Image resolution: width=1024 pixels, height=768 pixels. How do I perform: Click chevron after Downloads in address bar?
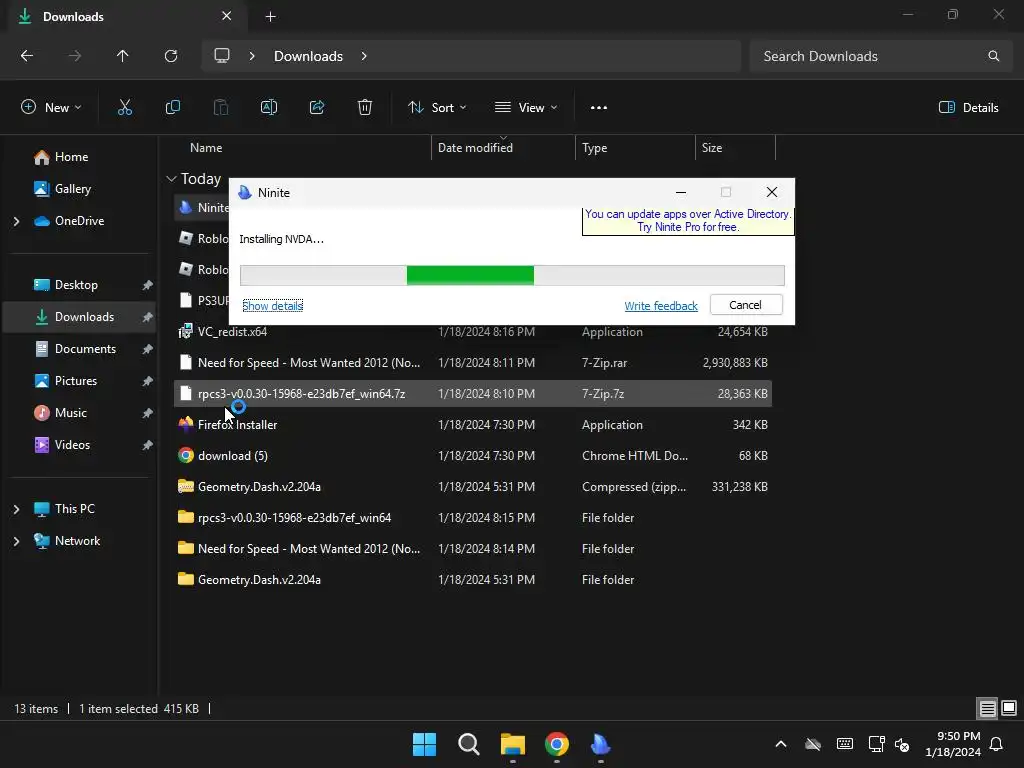click(x=364, y=56)
